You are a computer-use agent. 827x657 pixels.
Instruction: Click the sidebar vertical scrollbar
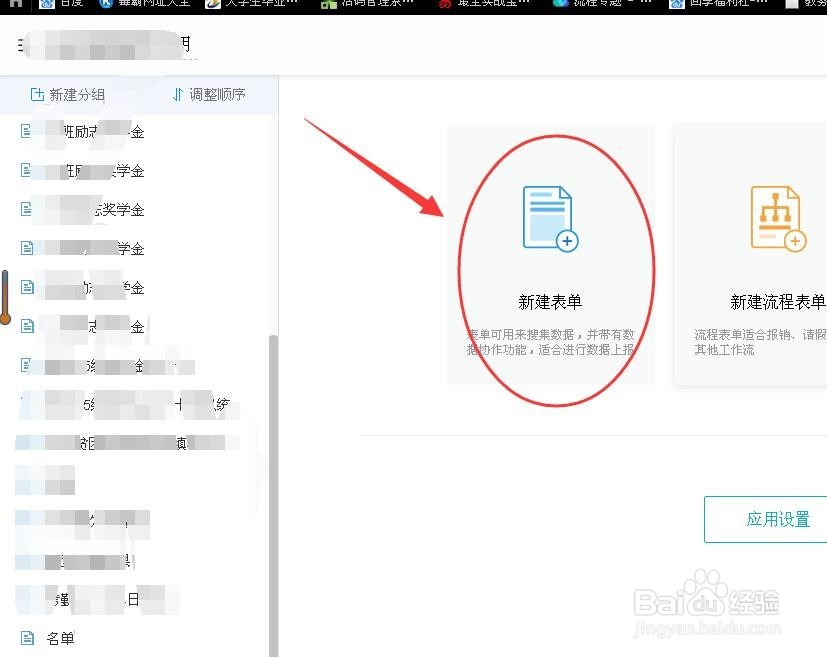click(273, 496)
